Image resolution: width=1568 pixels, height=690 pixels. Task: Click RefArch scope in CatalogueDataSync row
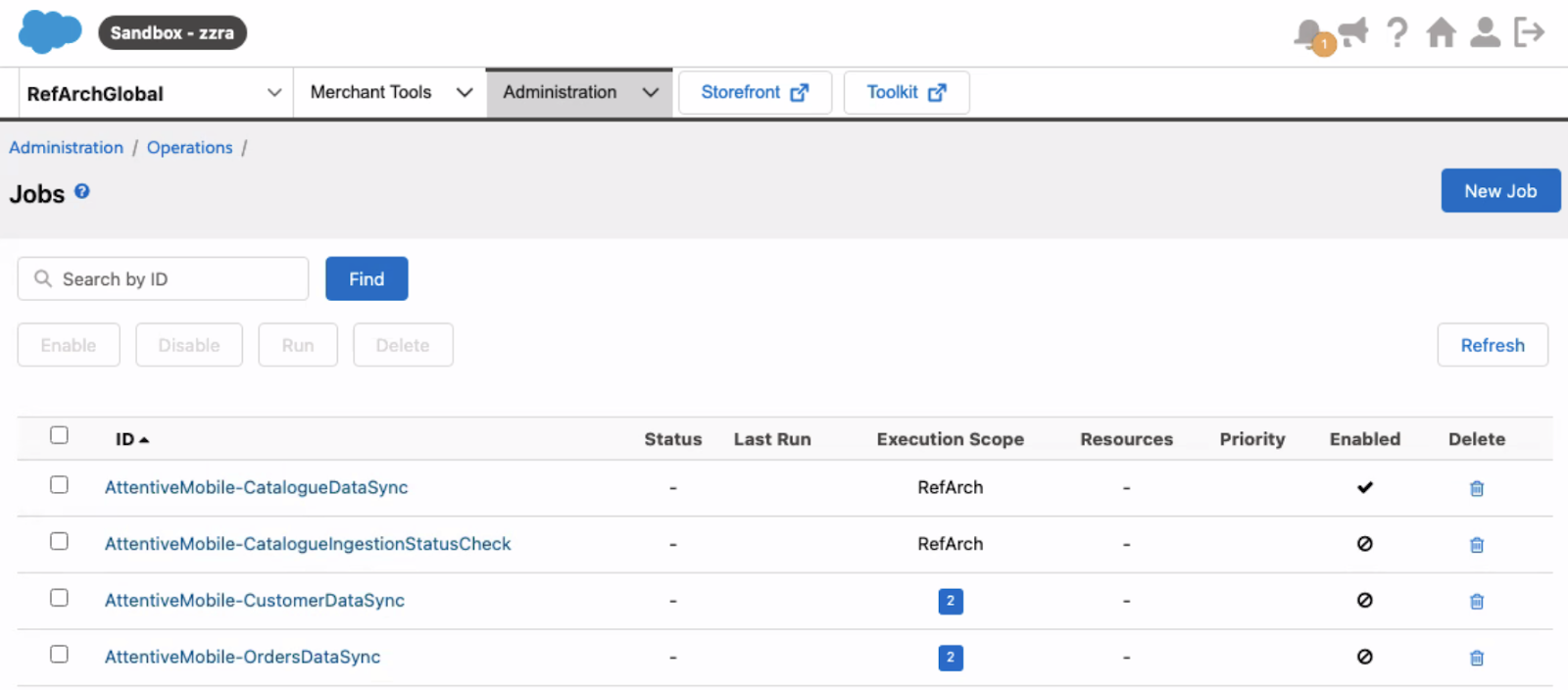[951, 487]
